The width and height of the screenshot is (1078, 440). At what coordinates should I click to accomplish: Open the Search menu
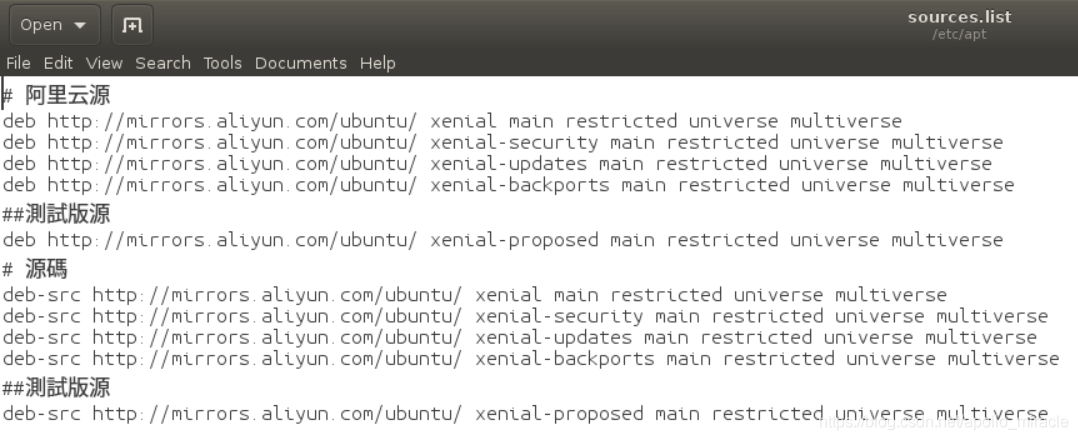[163, 63]
